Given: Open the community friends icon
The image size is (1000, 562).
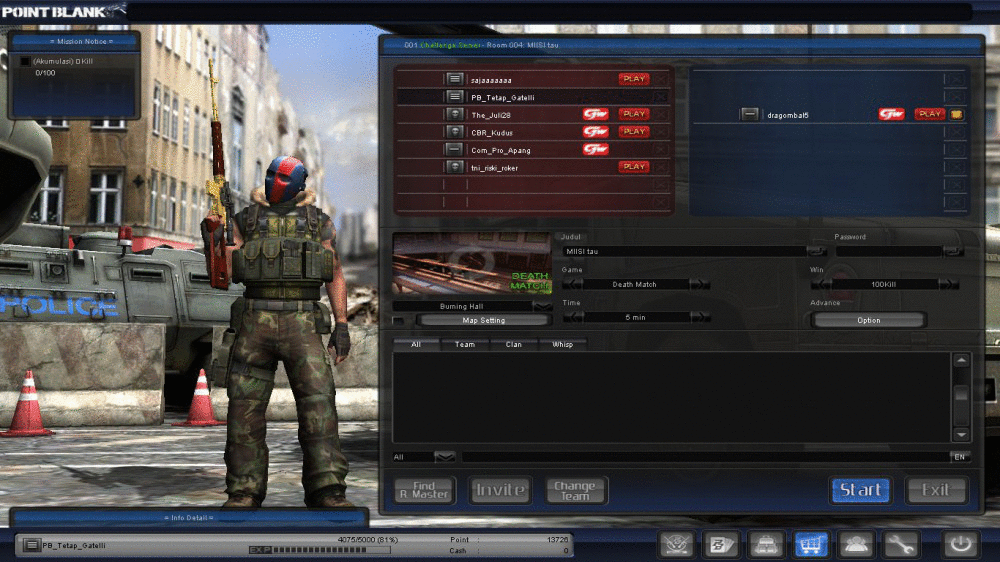Looking at the screenshot, I should coord(856,545).
